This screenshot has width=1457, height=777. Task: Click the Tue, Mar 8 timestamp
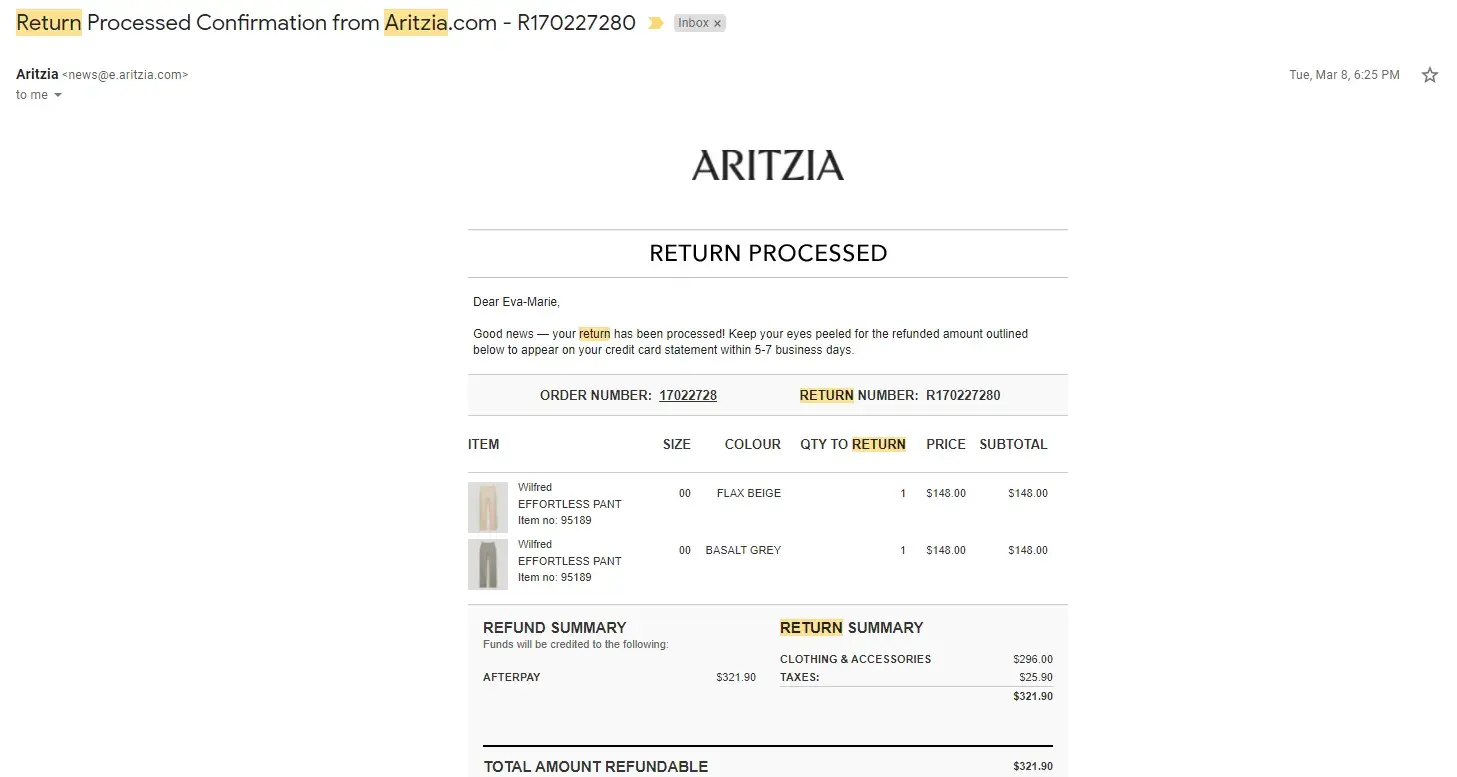click(x=1343, y=75)
